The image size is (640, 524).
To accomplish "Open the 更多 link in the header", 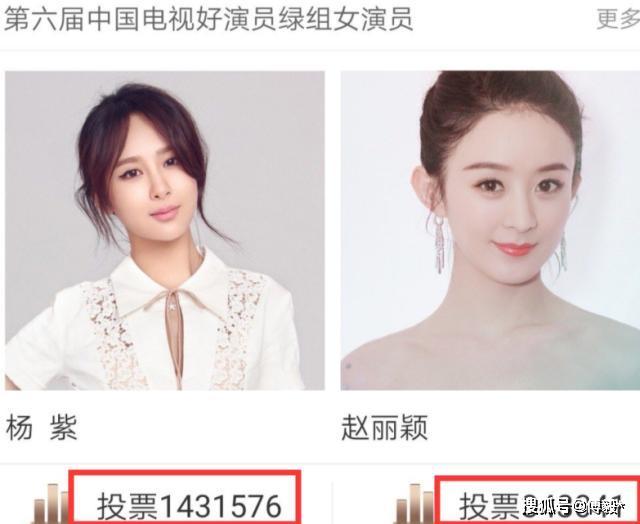I will coord(618,19).
